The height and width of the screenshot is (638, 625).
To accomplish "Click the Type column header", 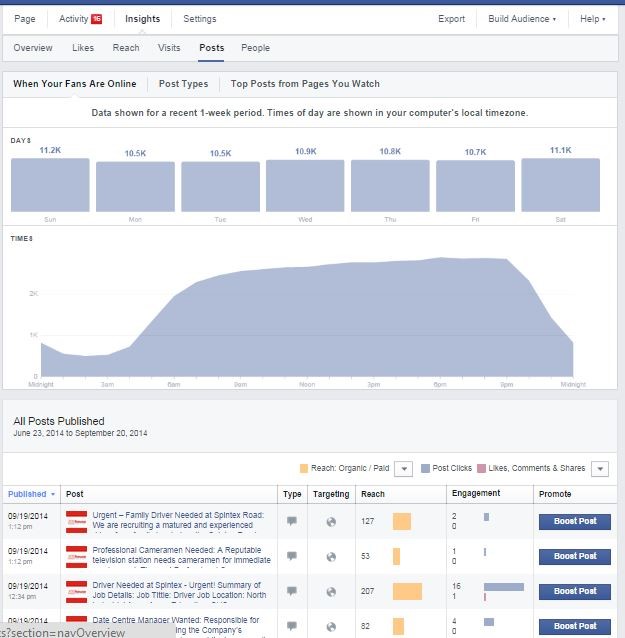I will tap(292, 494).
